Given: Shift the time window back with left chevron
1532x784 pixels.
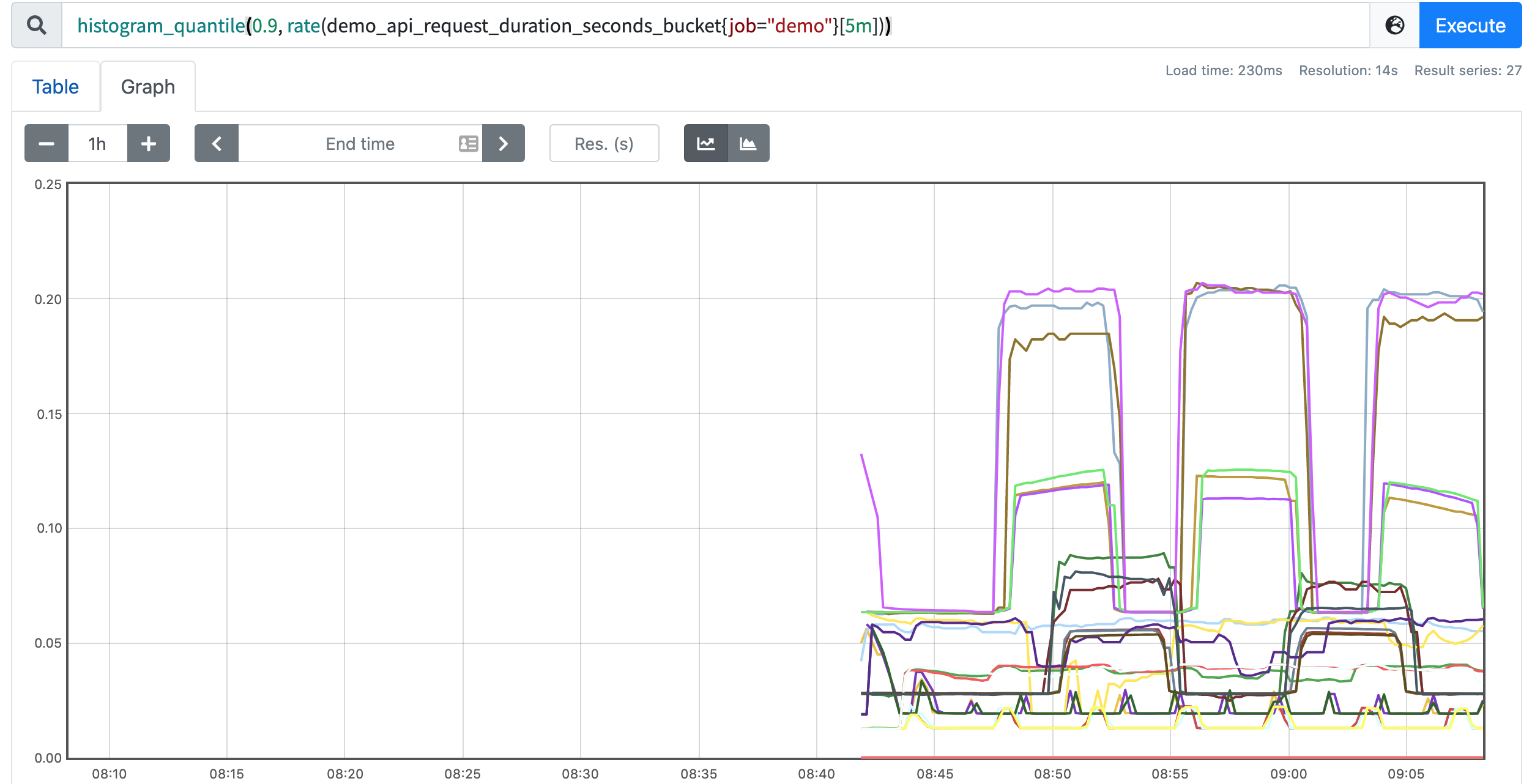Looking at the screenshot, I should [x=215, y=143].
